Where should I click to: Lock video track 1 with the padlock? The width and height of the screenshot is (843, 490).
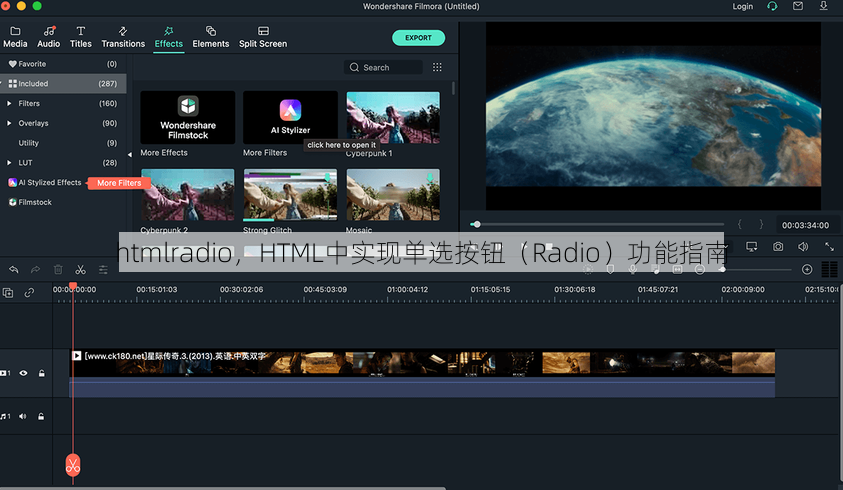coord(41,373)
